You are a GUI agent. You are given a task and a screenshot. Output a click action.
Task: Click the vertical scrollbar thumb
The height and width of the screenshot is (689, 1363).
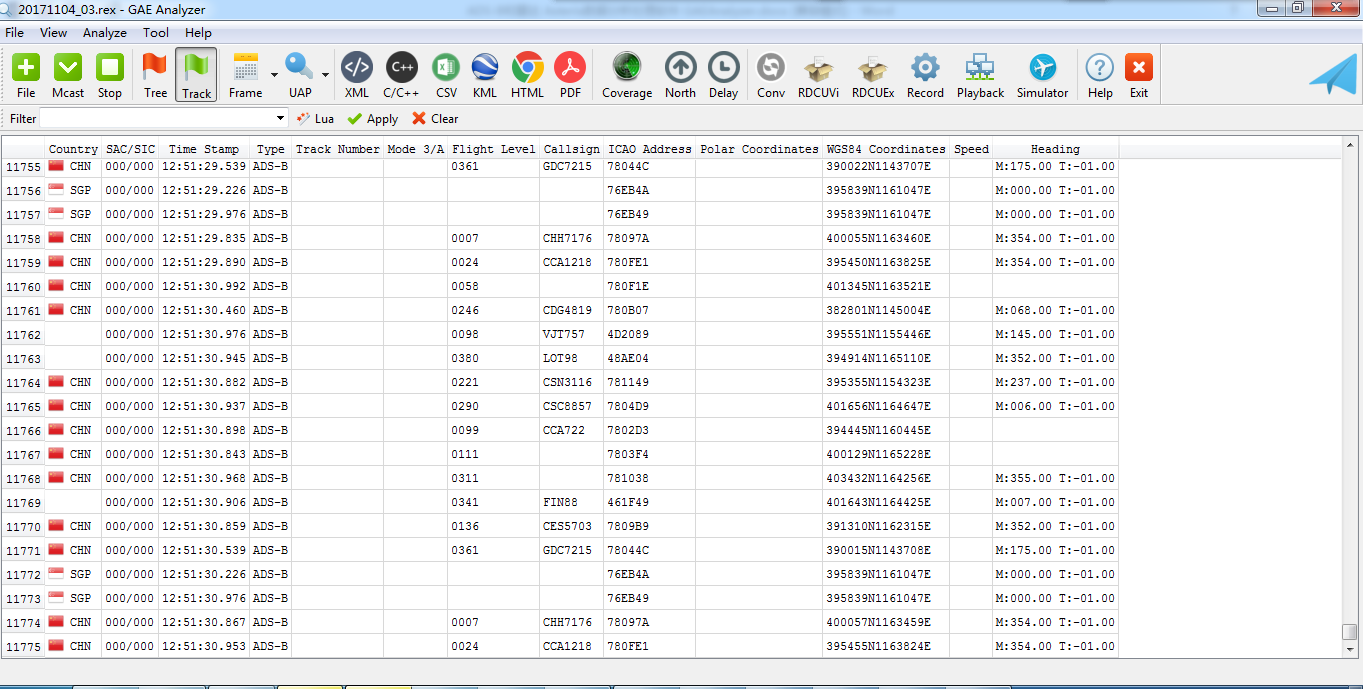(1350, 632)
